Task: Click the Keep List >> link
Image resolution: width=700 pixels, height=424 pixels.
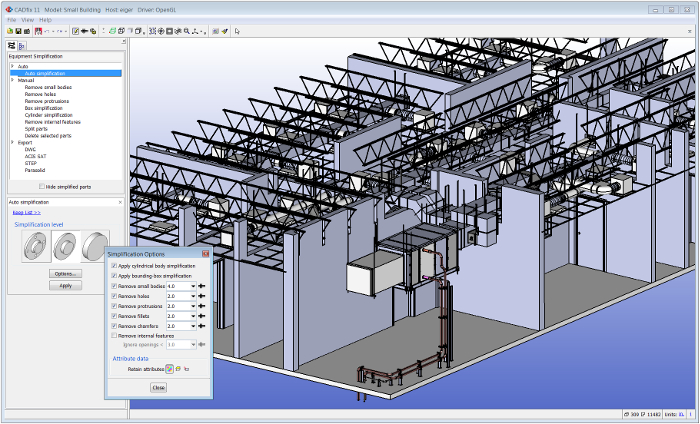Action: pyautogui.click(x=26, y=212)
